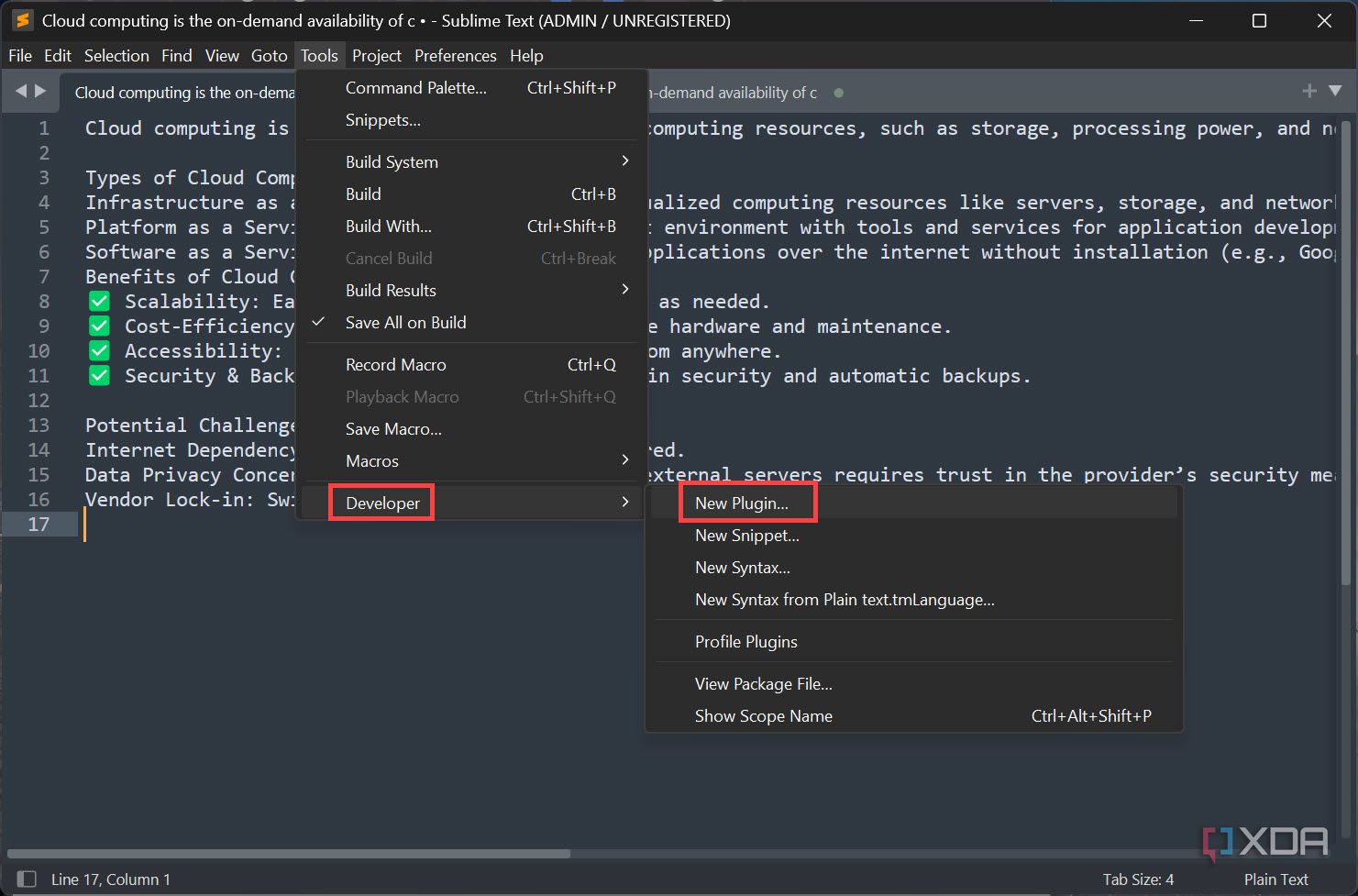Click Line 17, Column 1 status text
Screen dimensions: 1358x896
pyautogui.click(x=111, y=879)
